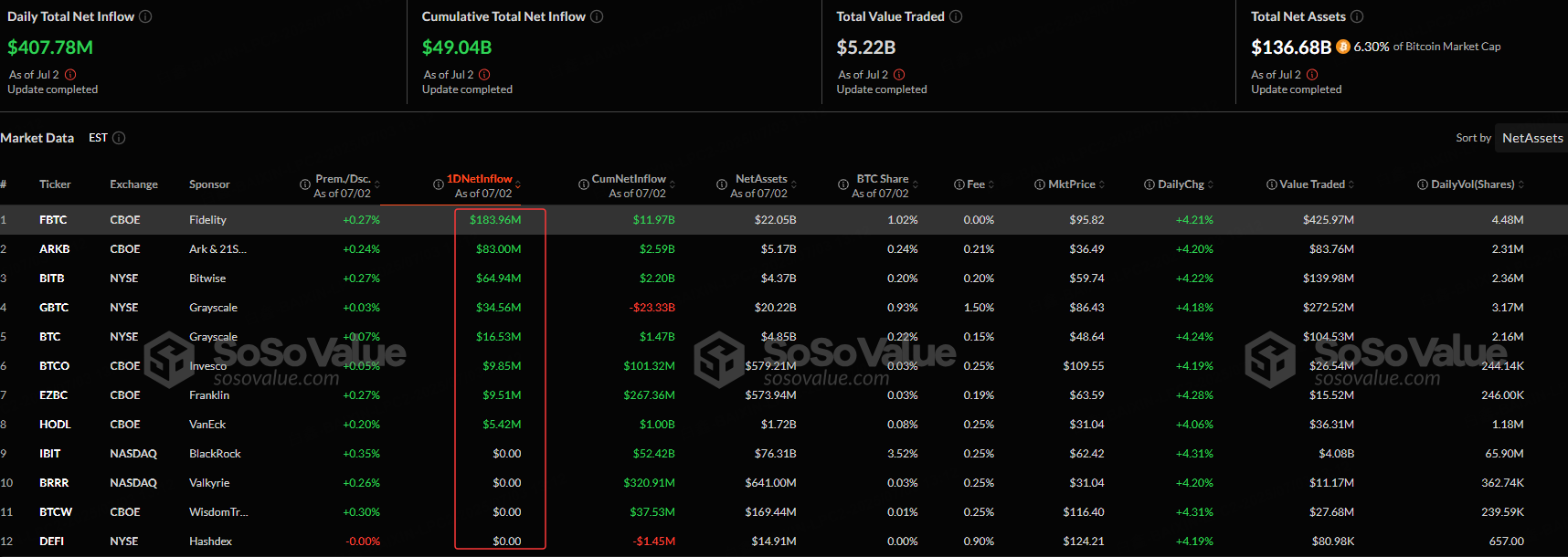1568x557 pixels.
Task: Sort table by 1DNetInflow column
Action: 480,179
